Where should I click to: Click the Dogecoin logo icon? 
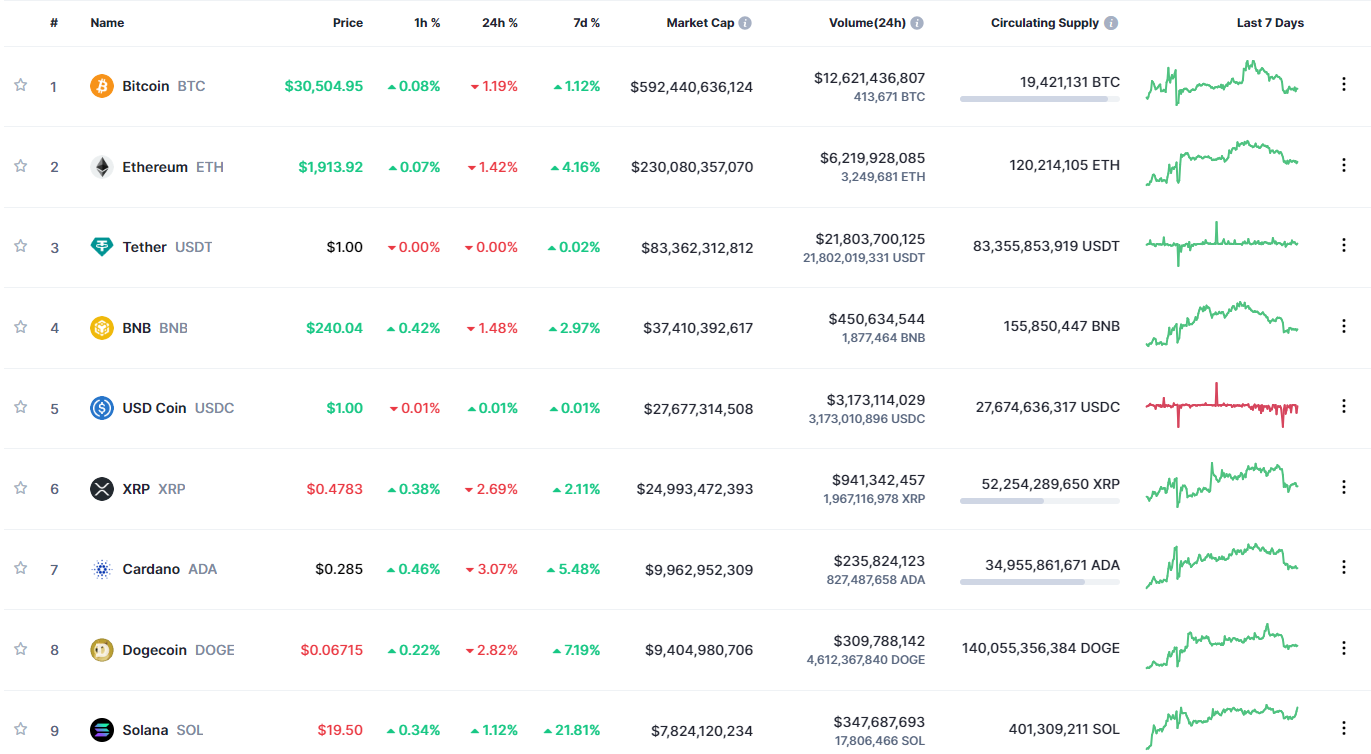pos(100,649)
